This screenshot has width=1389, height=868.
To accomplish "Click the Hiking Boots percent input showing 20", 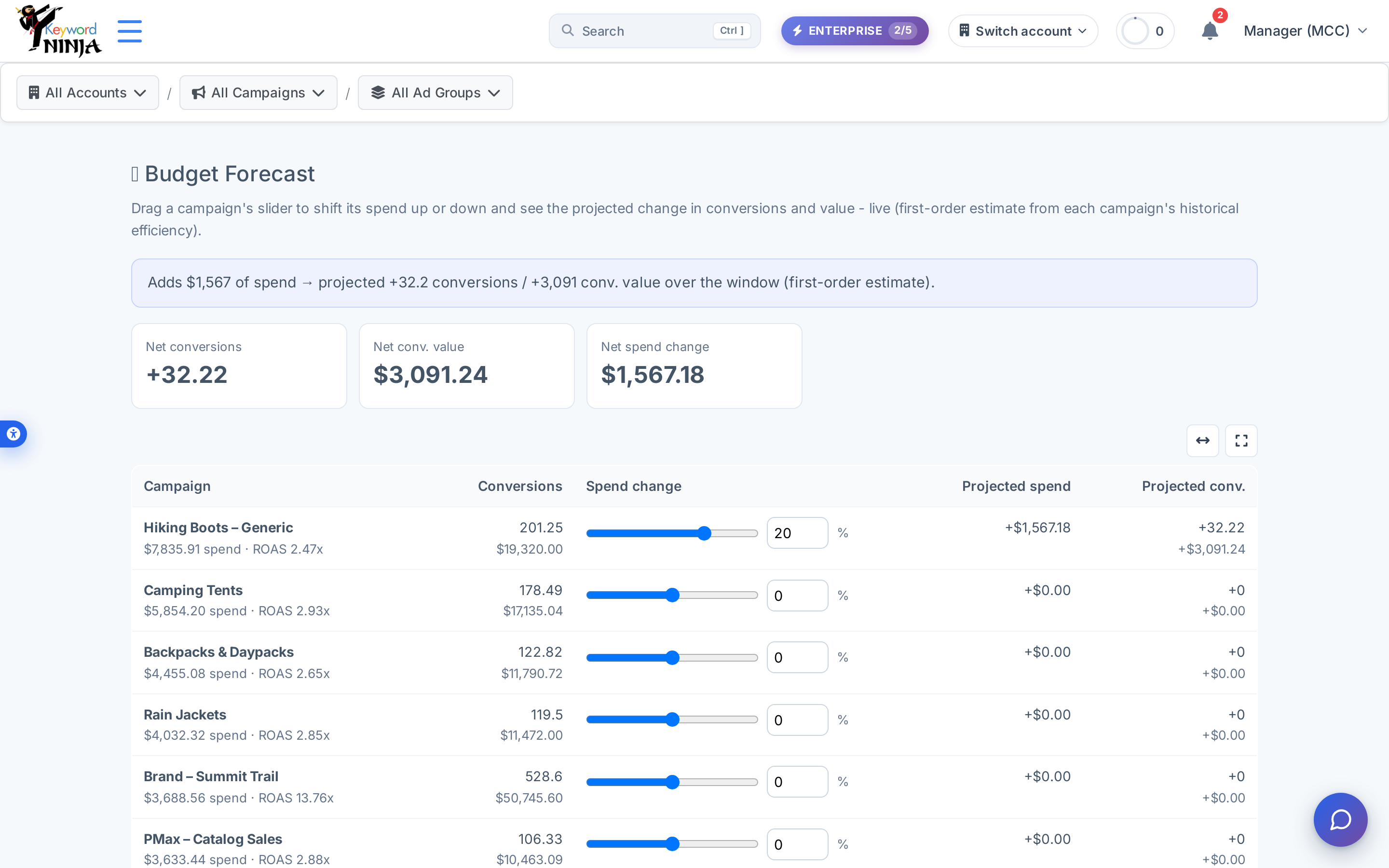I will [x=797, y=533].
